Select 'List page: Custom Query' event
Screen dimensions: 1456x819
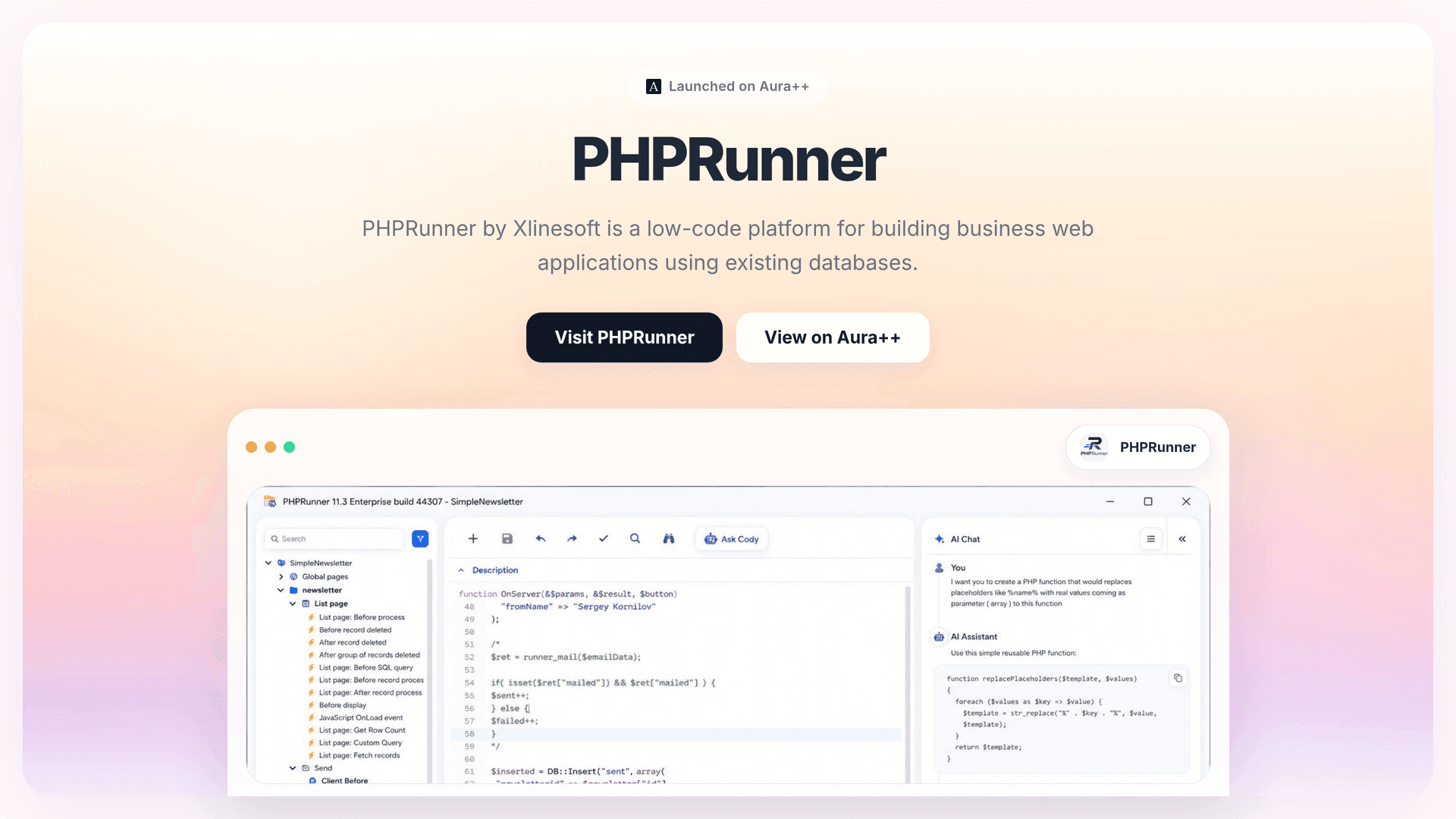[360, 743]
